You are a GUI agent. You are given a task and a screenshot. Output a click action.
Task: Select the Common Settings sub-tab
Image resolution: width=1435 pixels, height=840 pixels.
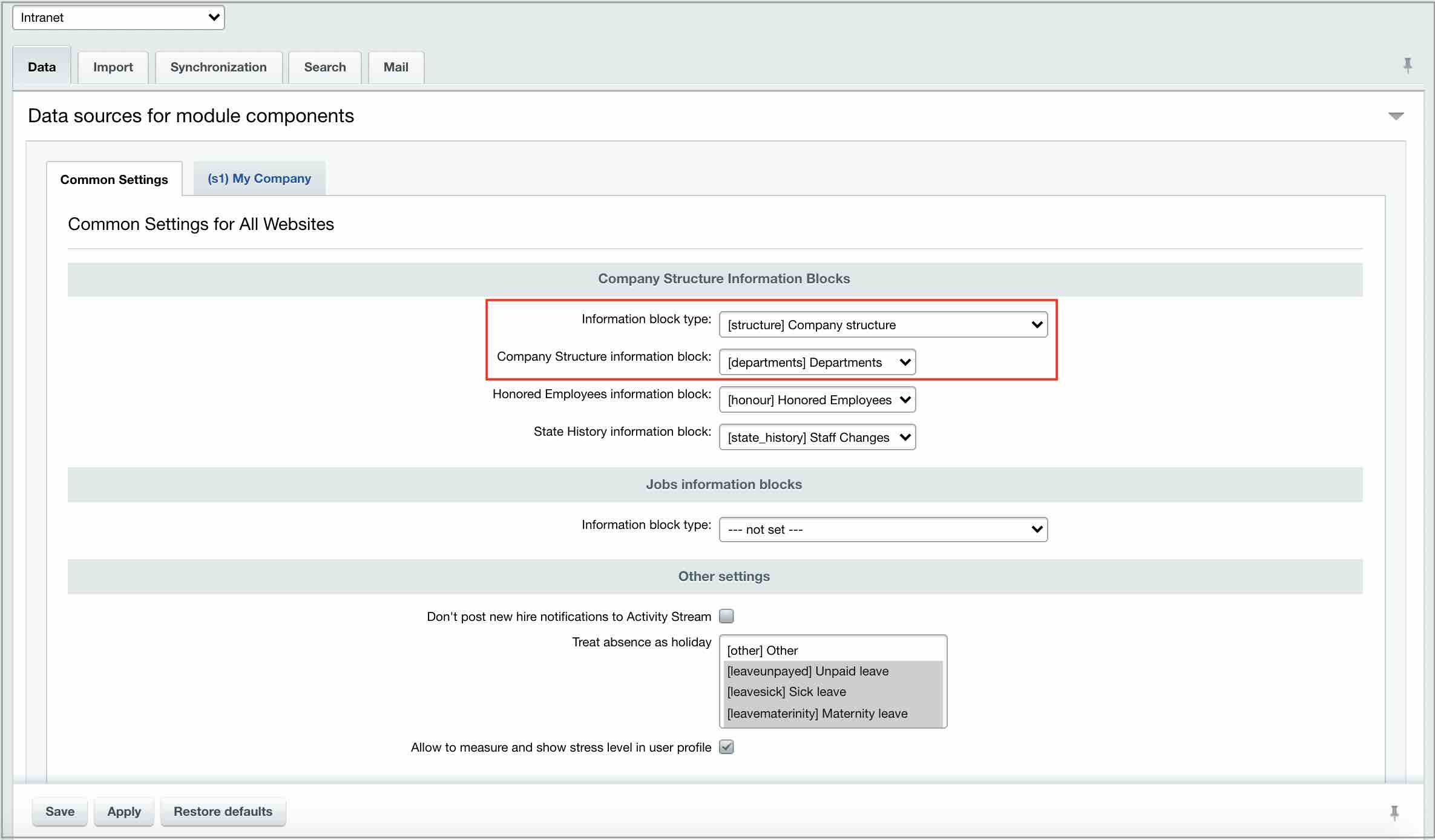114,180
